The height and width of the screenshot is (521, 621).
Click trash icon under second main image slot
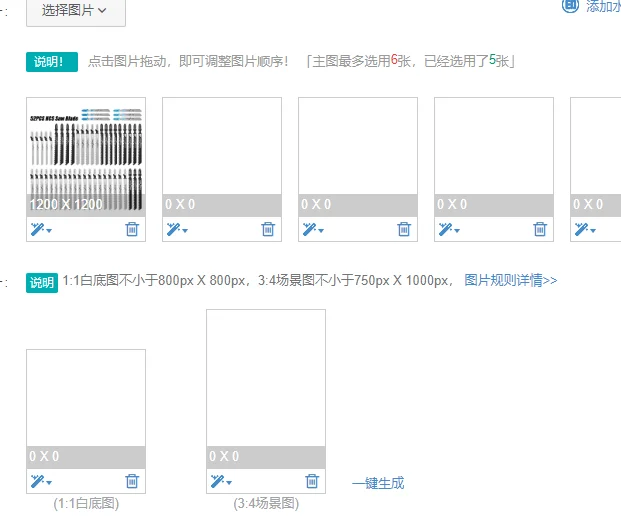tap(268, 229)
